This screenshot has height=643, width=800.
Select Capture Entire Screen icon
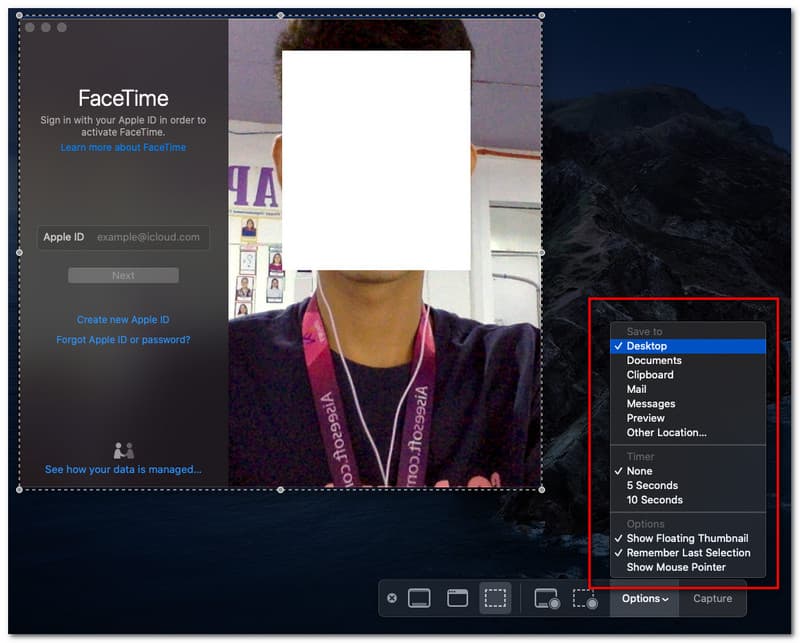[x=419, y=598]
